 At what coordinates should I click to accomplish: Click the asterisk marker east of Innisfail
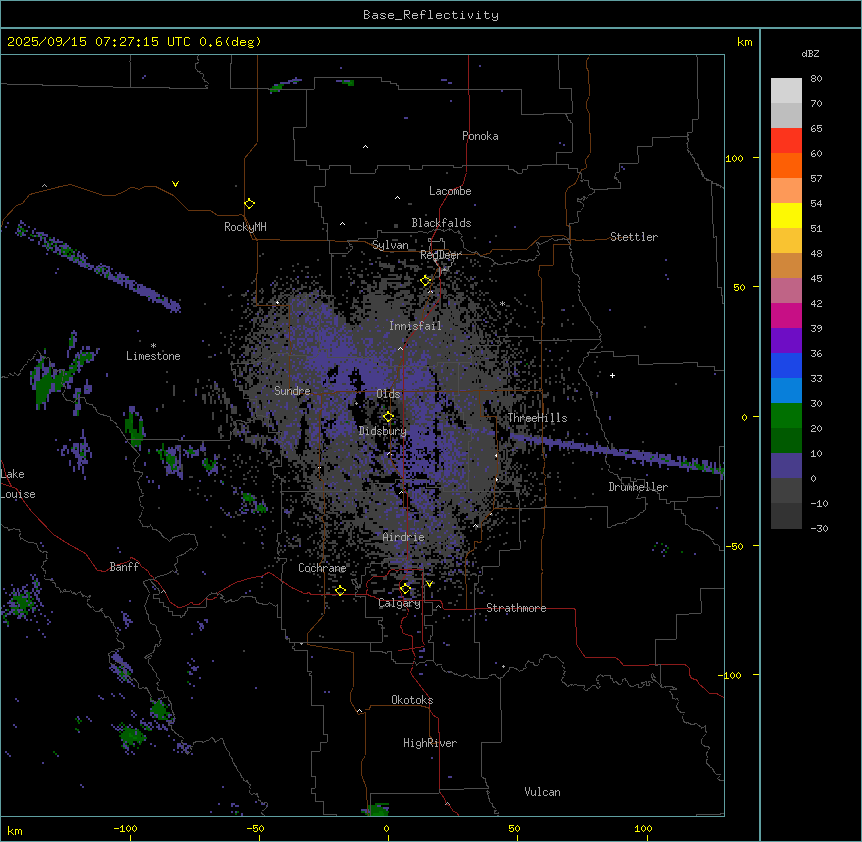click(x=502, y=303)
